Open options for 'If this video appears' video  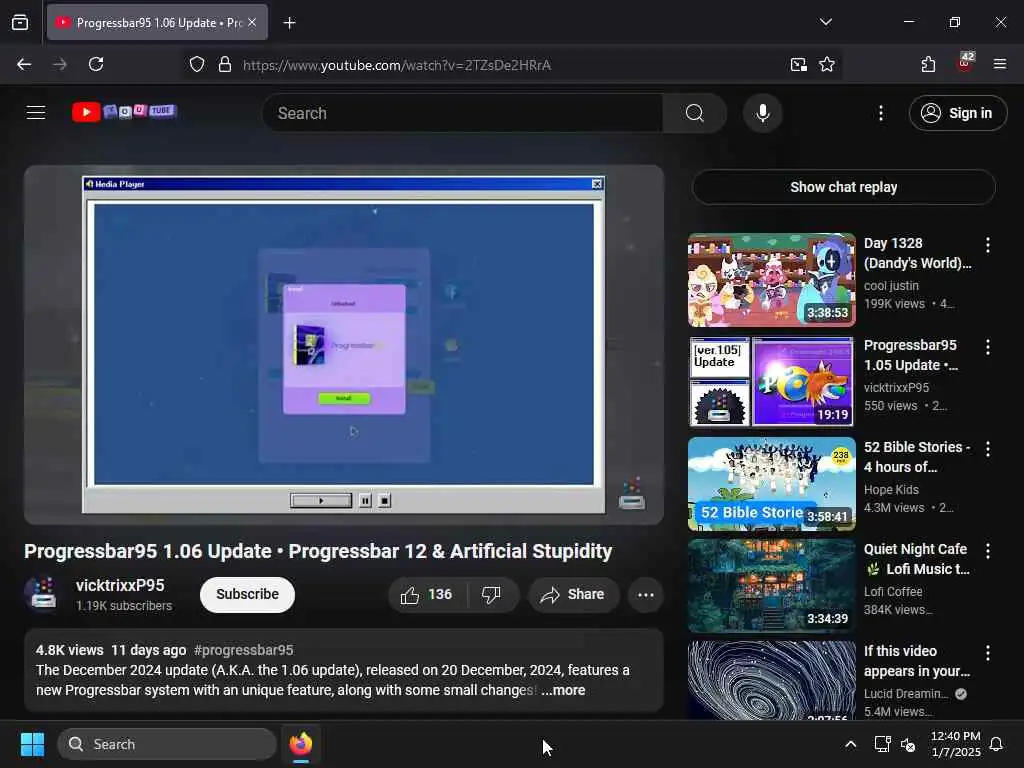coord(987,652)
